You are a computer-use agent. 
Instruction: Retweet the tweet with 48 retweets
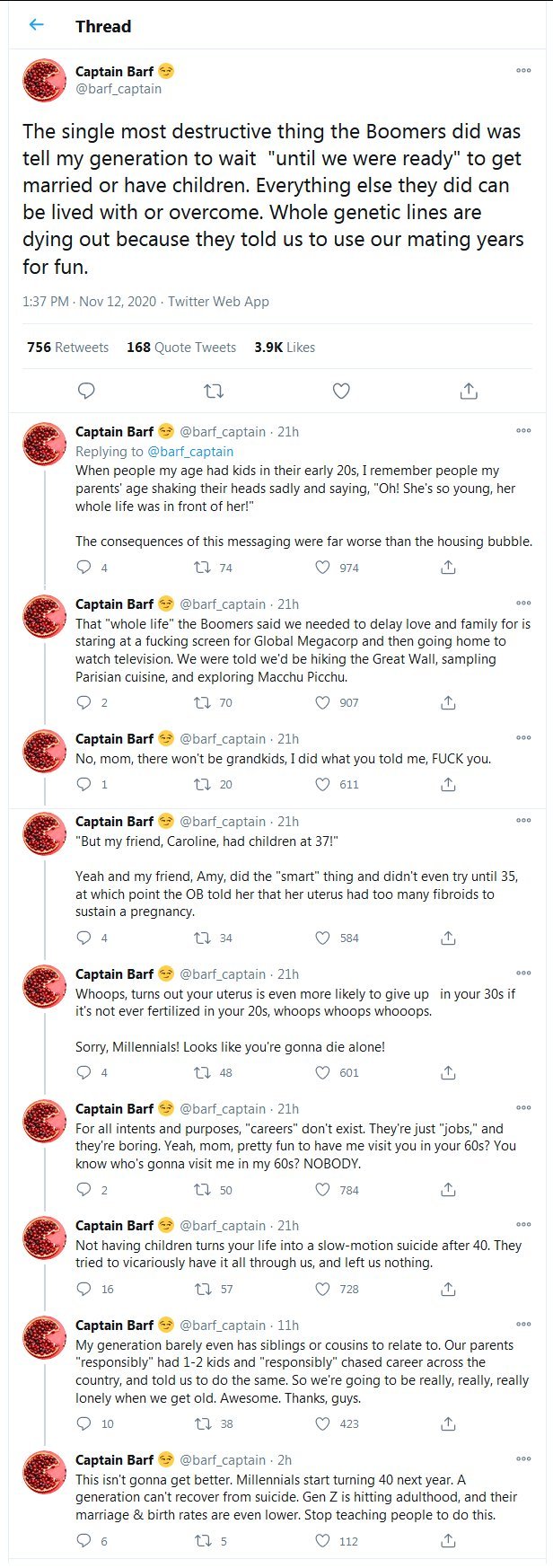coord(202,1072)
